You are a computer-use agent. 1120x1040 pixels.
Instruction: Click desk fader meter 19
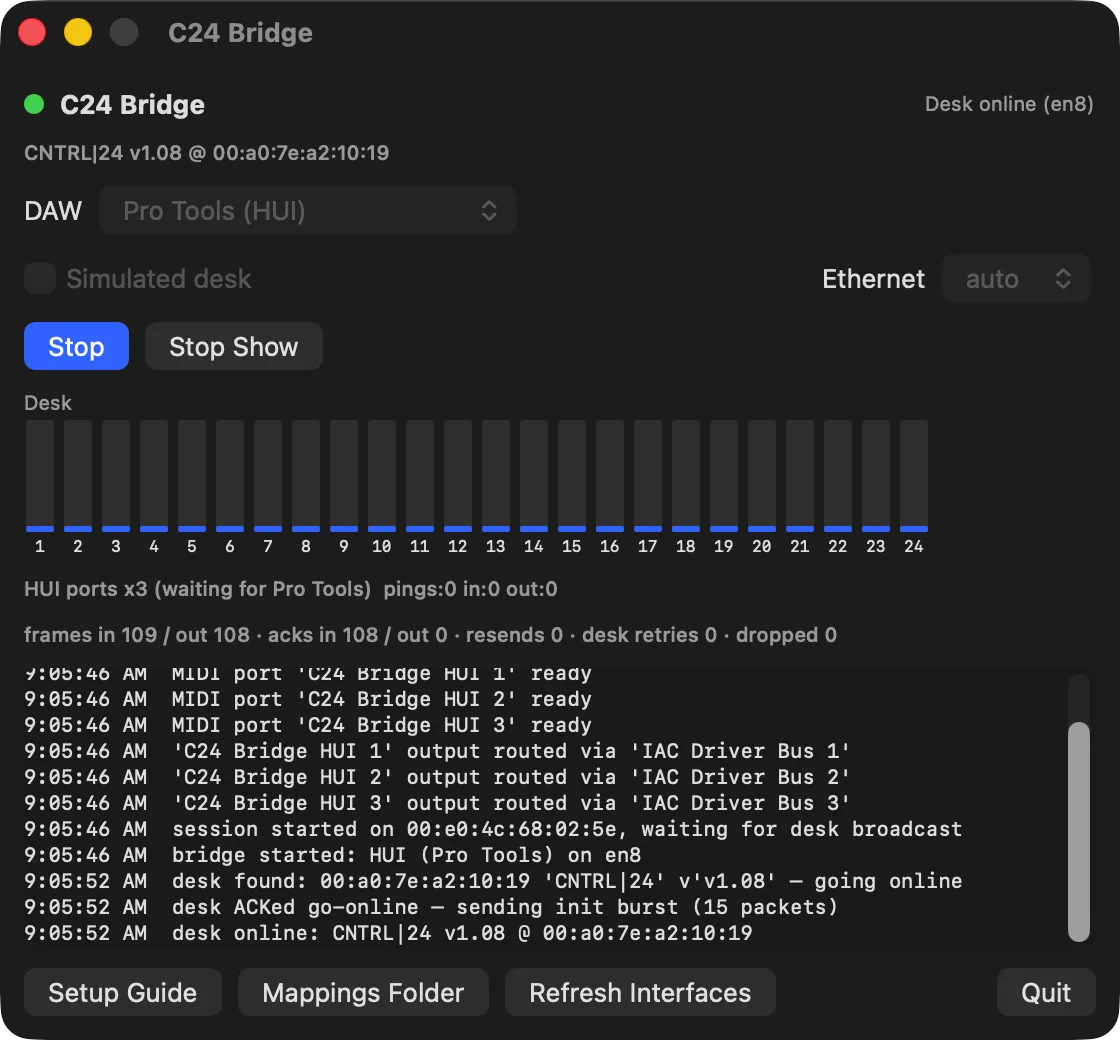[724, 476]
